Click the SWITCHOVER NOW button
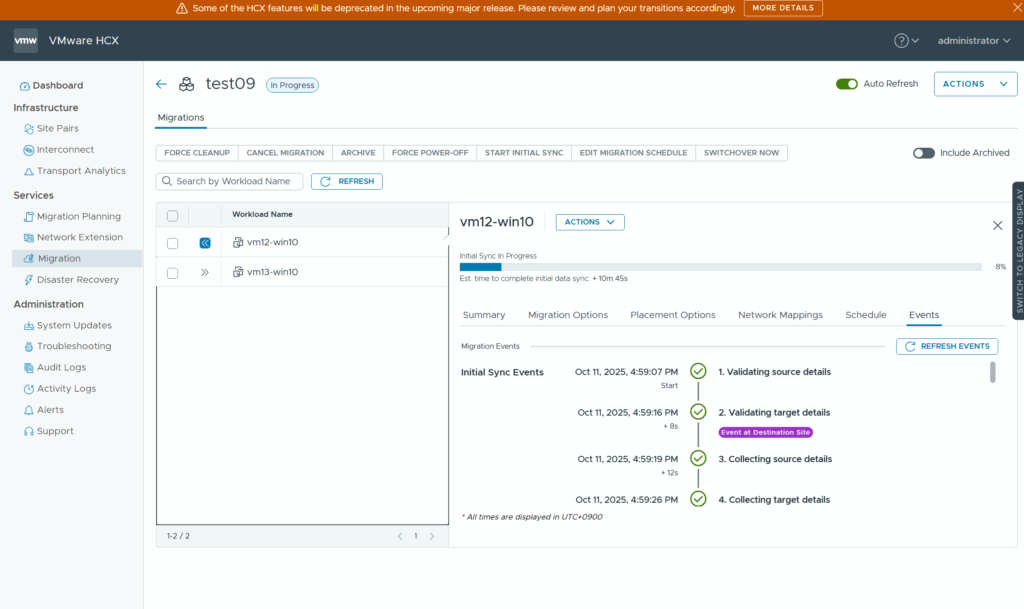This screenshot has width=1024, height=609. (x=741, y=153)
